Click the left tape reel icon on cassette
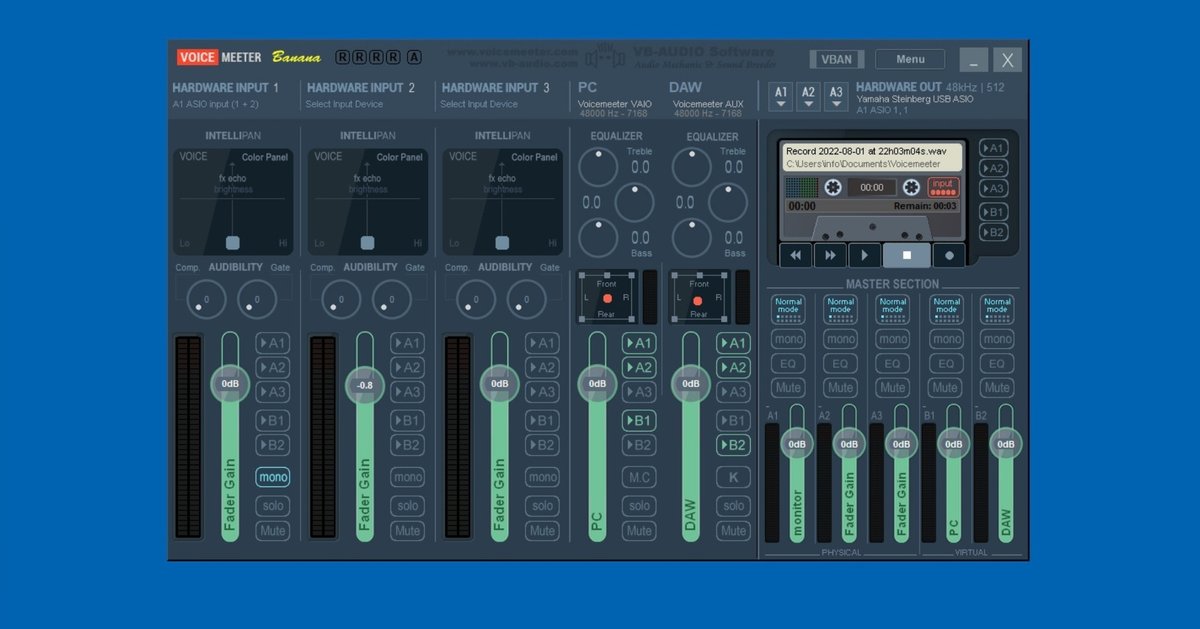This screenshot has height=629, width=1200. point(832,187)
